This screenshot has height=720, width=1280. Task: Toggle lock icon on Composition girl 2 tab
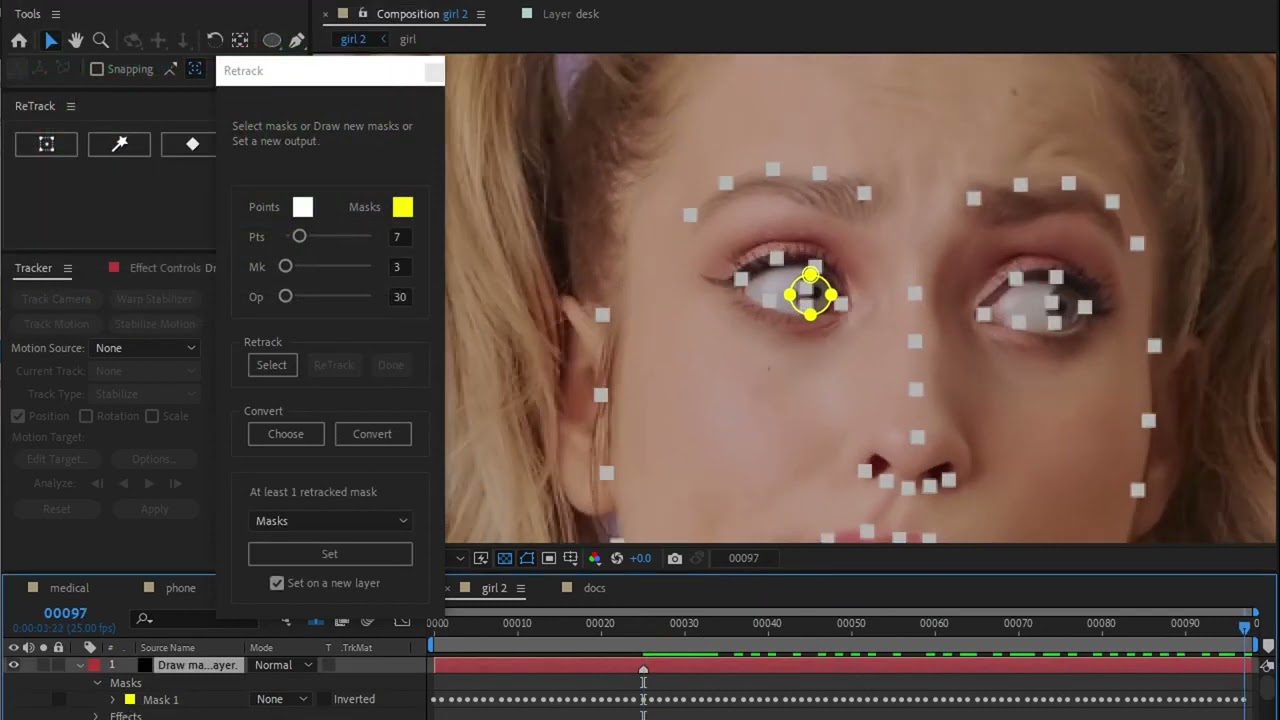click(x=364, y=14)
